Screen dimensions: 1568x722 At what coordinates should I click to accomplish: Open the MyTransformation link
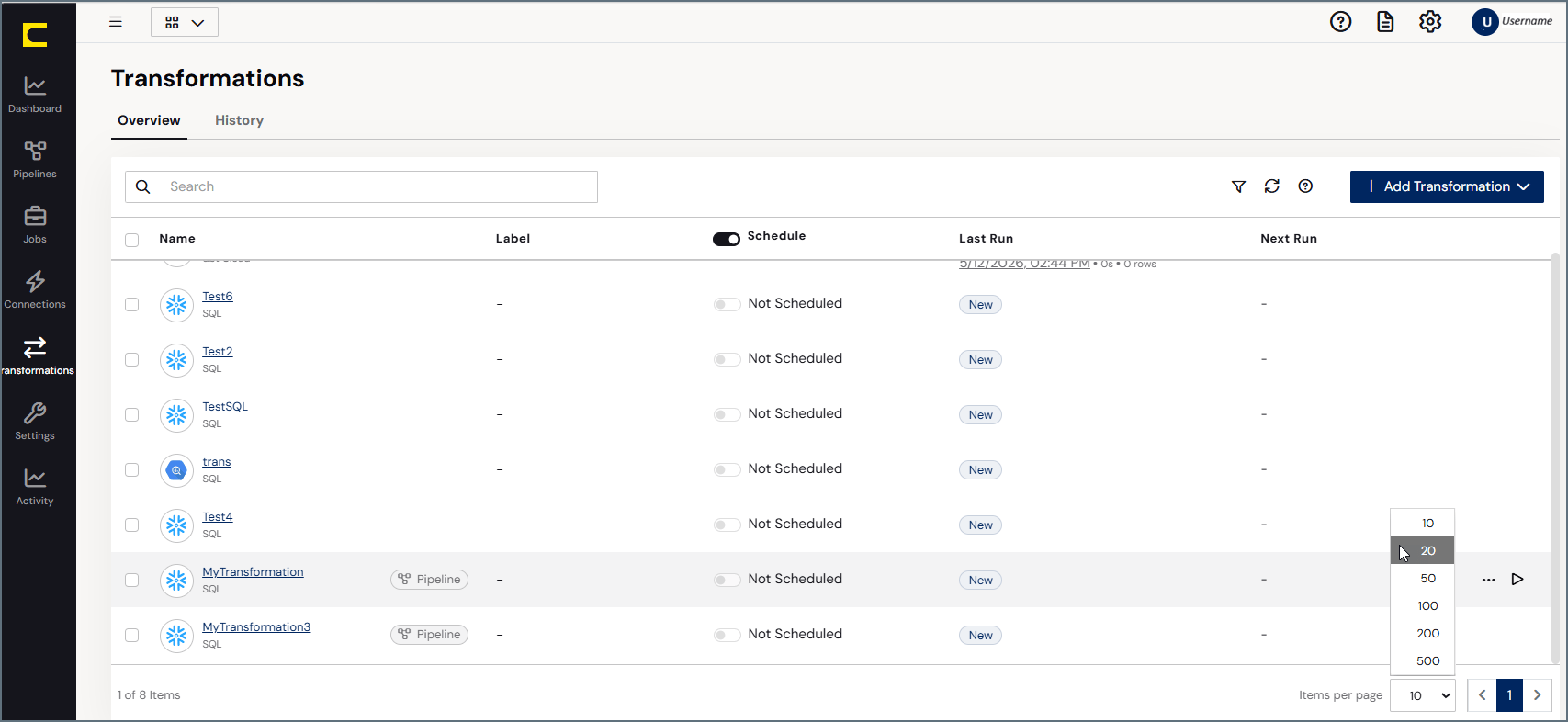(x=253, y=572)
